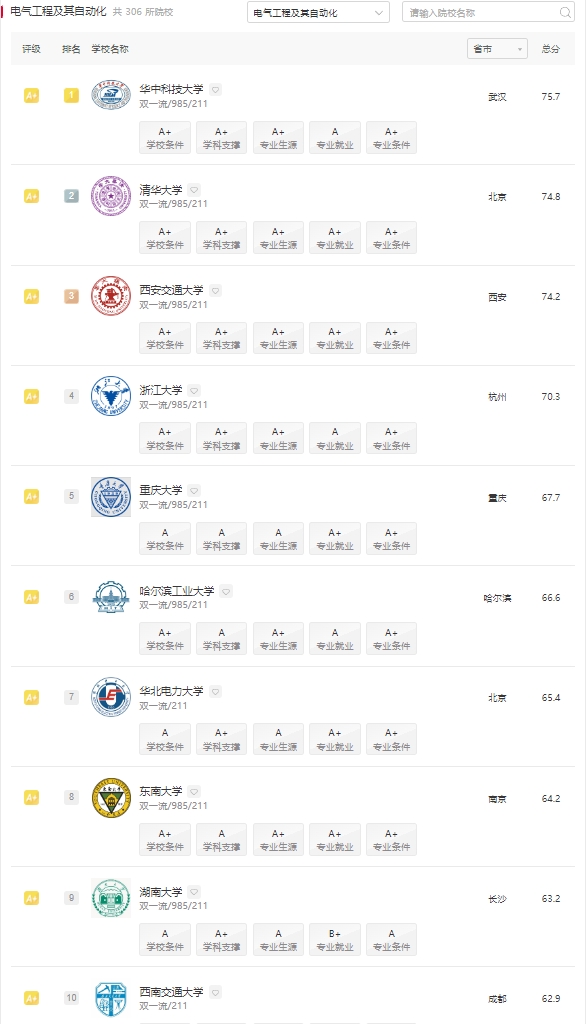Click the 清华大学 purple emblem
Screen dimensions: 586x1024
[x=111, y=195]
